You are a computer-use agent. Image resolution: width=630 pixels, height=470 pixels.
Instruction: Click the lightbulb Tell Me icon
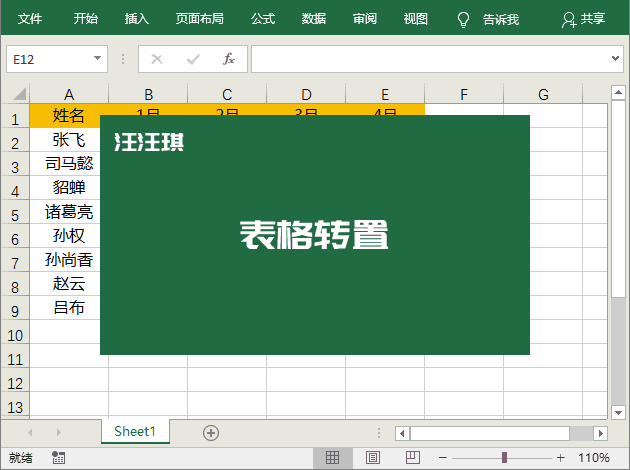click(x=463, y=19)
